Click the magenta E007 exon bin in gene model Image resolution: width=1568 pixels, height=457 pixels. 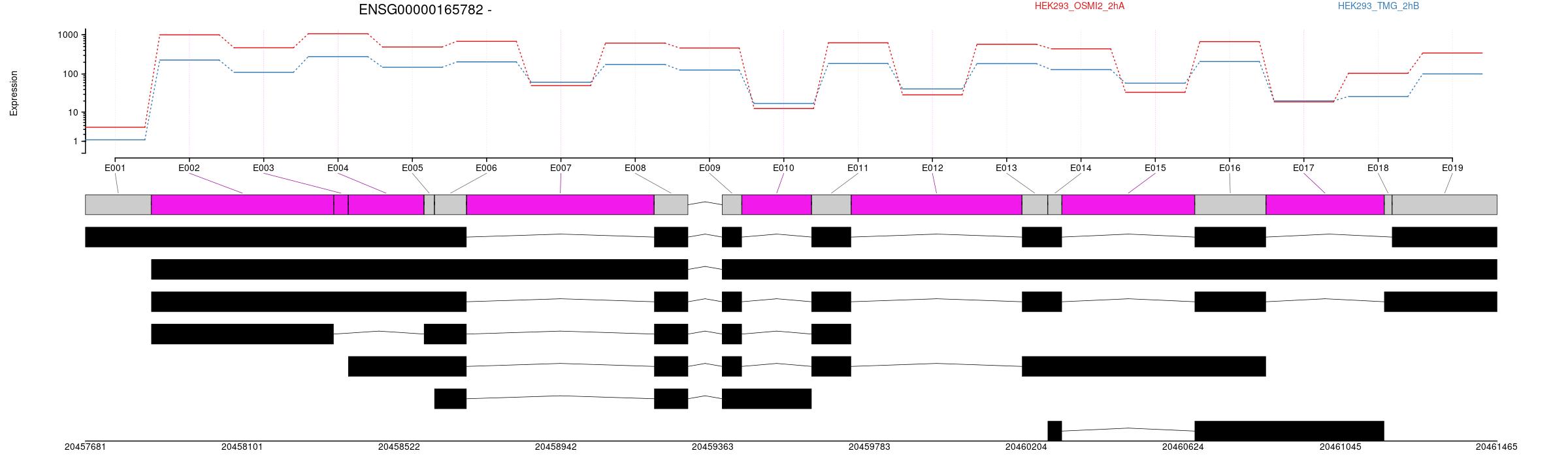tap(561, 204)
